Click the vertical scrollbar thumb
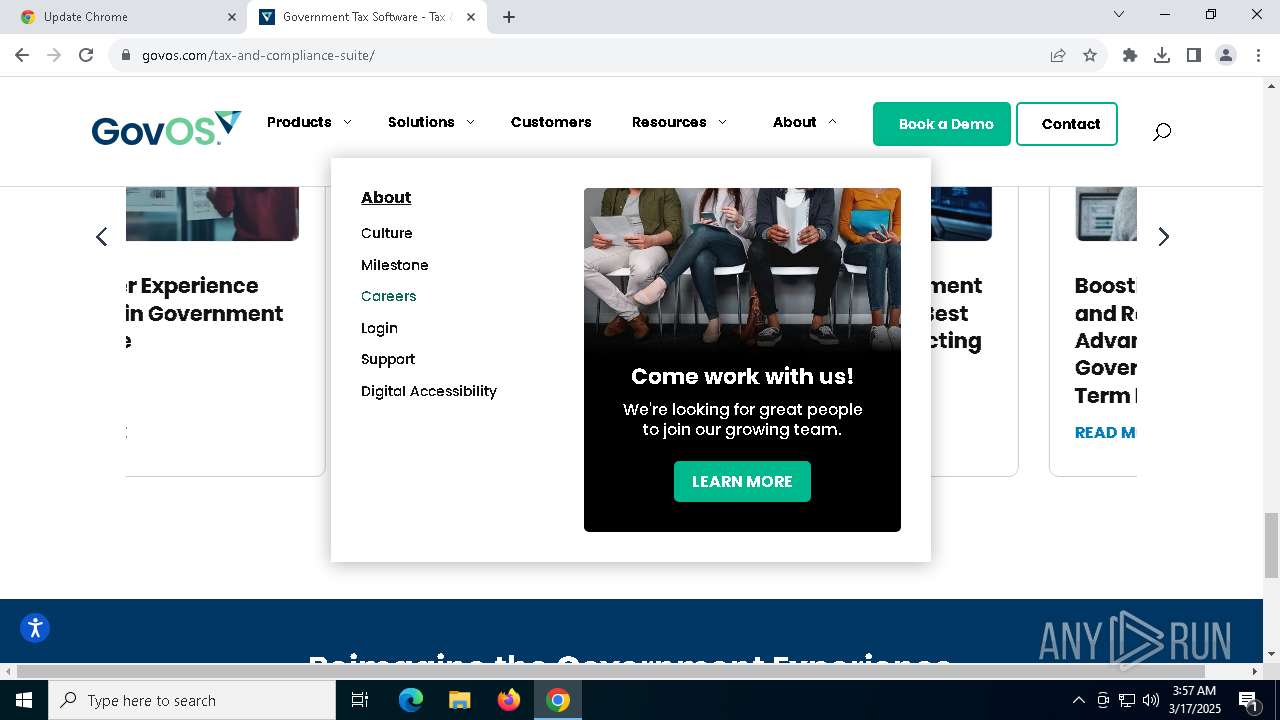 coord(1271,545)
